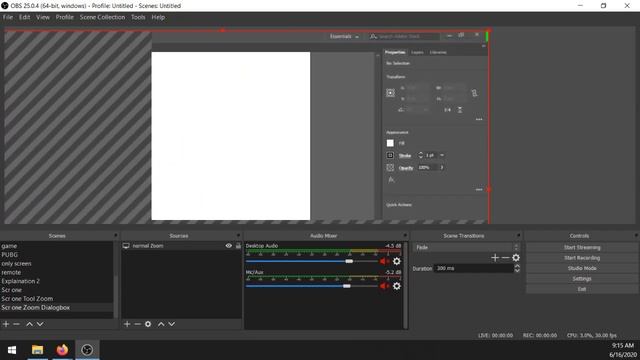This screenshot has width=640, height=360.
Task: Remove the configurable transition with the minus icon
Action: [505, 258]
